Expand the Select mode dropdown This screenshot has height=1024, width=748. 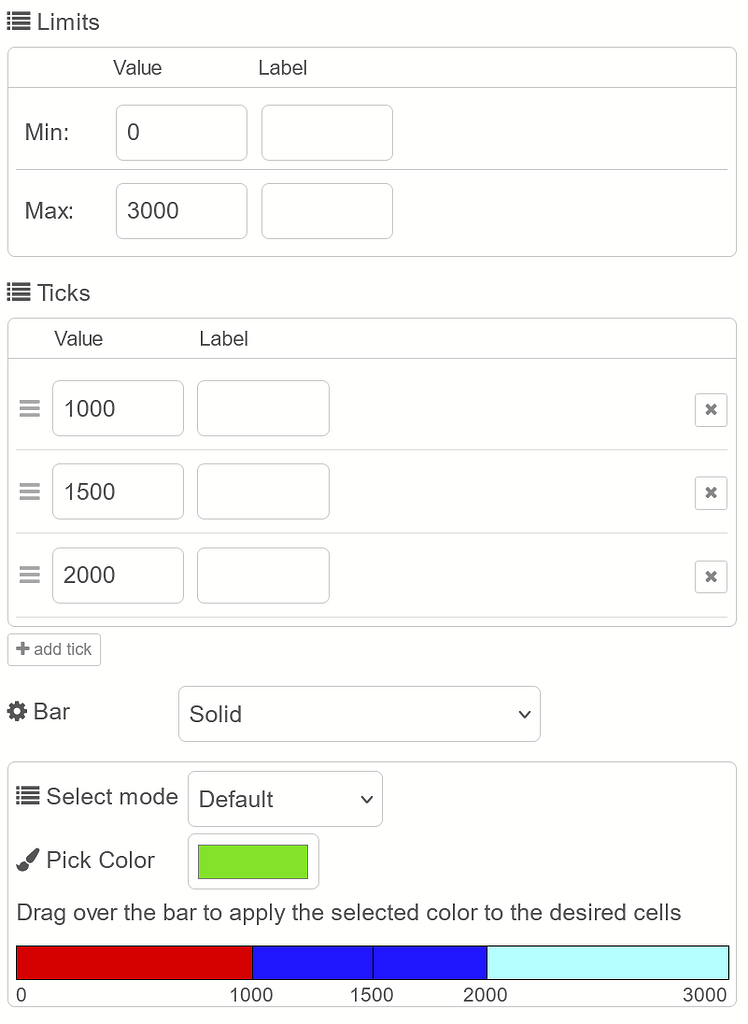click(x=285, y=799)
